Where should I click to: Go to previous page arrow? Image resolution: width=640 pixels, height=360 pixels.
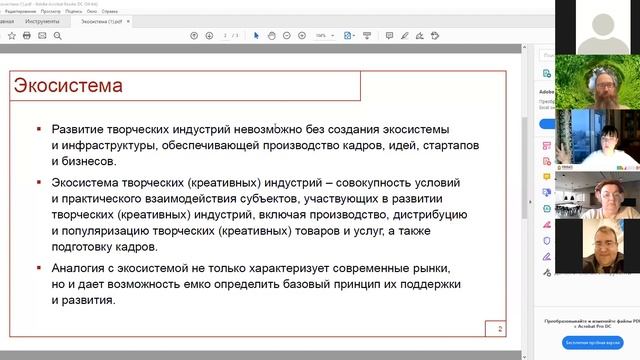[x=194, y=36]
